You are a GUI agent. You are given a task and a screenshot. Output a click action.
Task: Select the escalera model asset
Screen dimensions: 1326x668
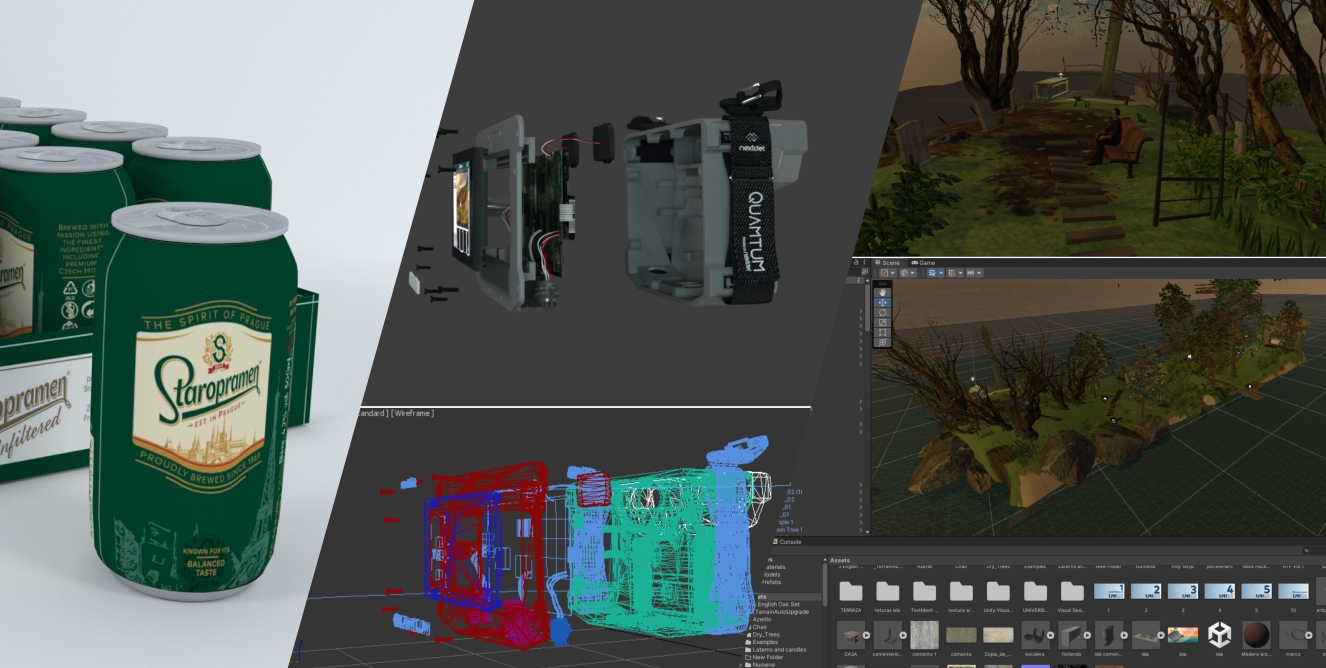click(1033, 636)
